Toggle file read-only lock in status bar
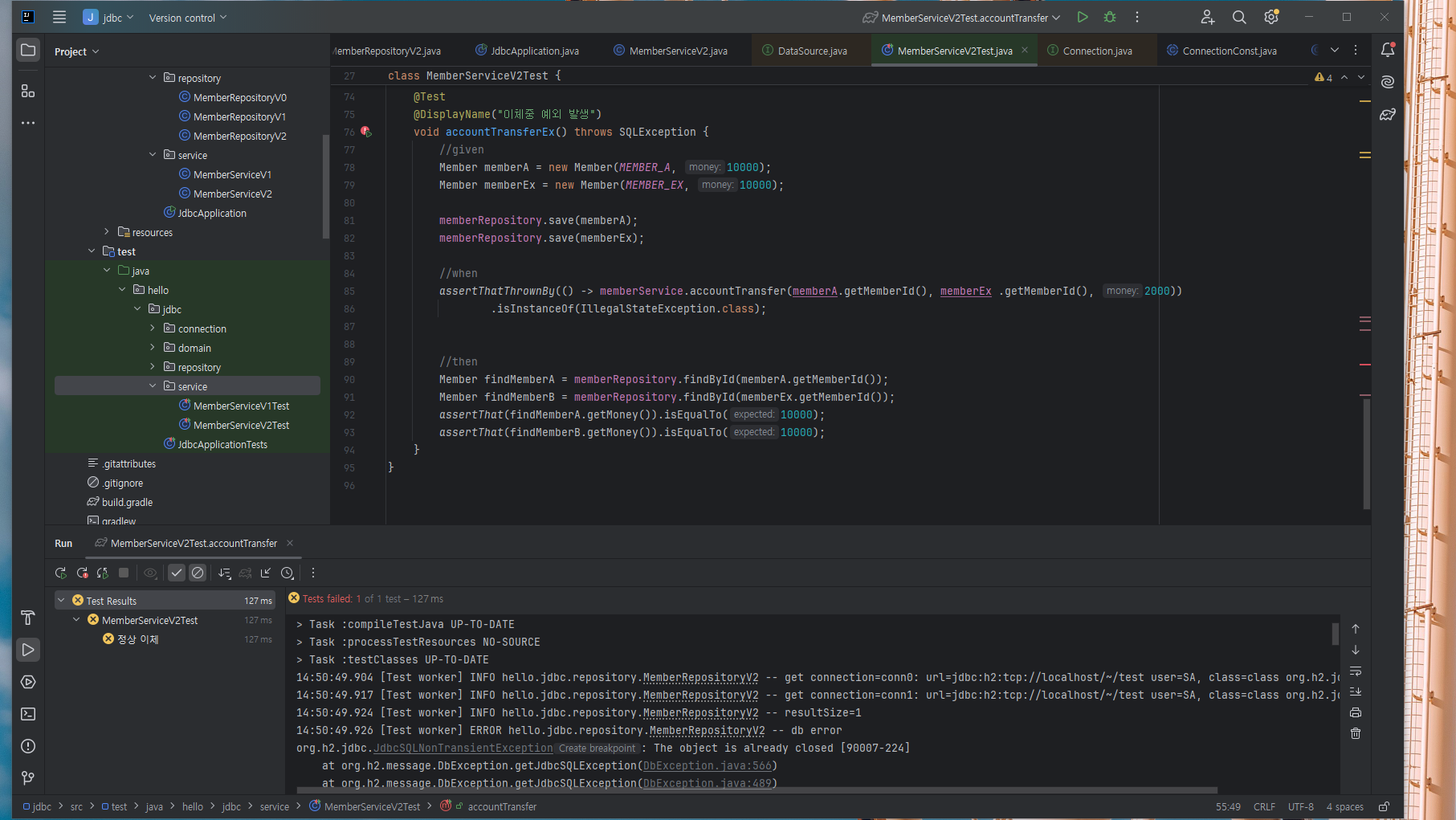The width and height of the screenshot is (1456, 820). 1385,806
